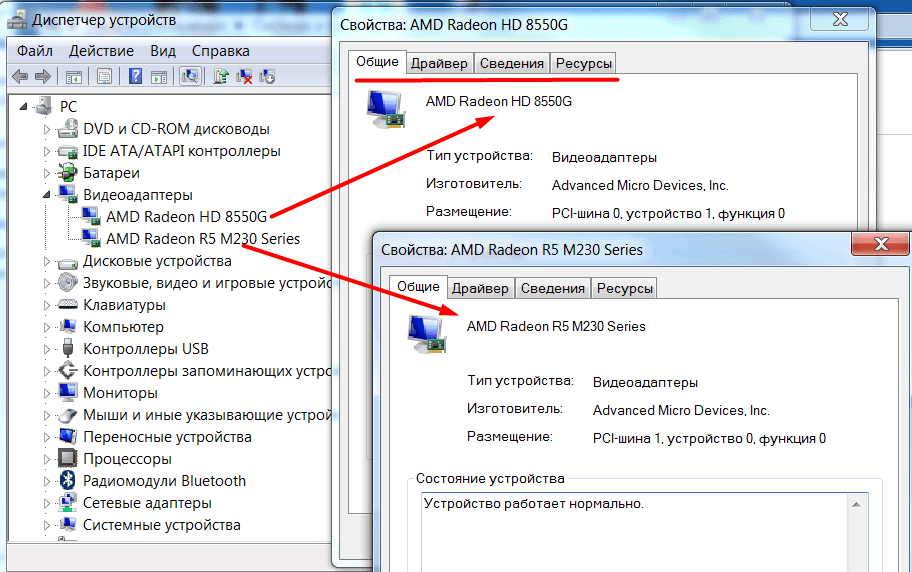The height and width of the screenshot is (572, 912).
Task: Open Ресурсы tab in R5 M230 properties
Action: (625, 288)
